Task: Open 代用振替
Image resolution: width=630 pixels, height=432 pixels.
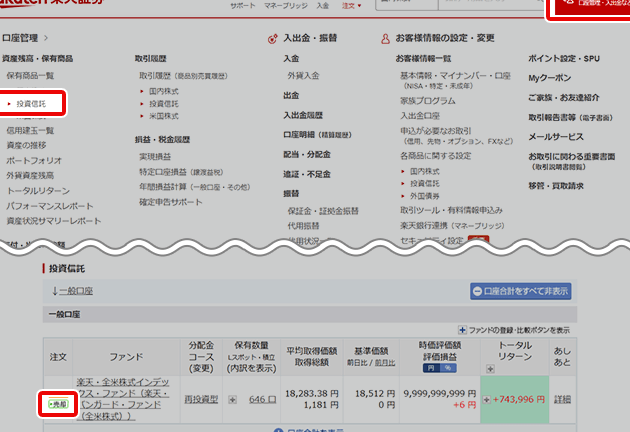Action: (x=303, y=225)
